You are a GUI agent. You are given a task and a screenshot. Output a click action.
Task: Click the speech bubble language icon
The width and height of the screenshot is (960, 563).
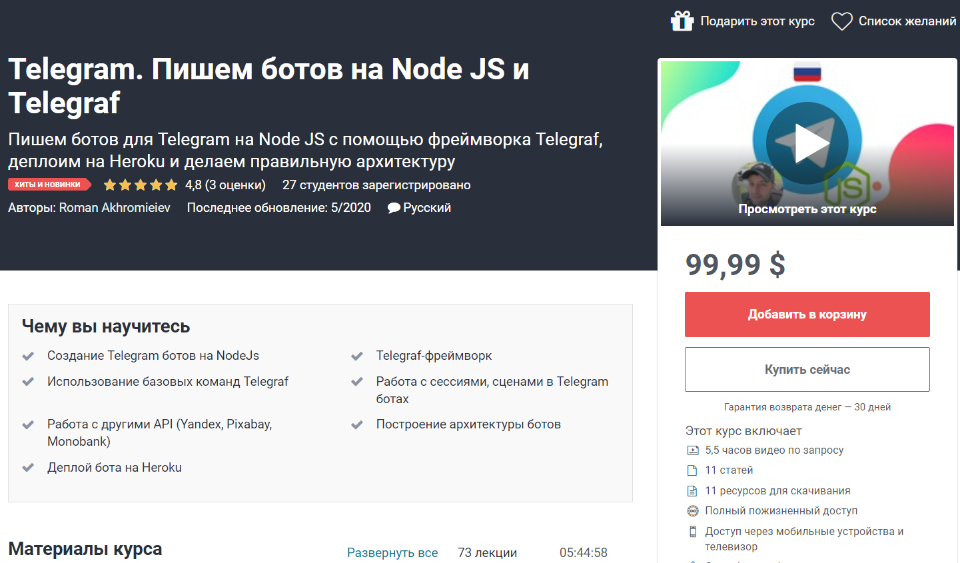click(394, 208)
